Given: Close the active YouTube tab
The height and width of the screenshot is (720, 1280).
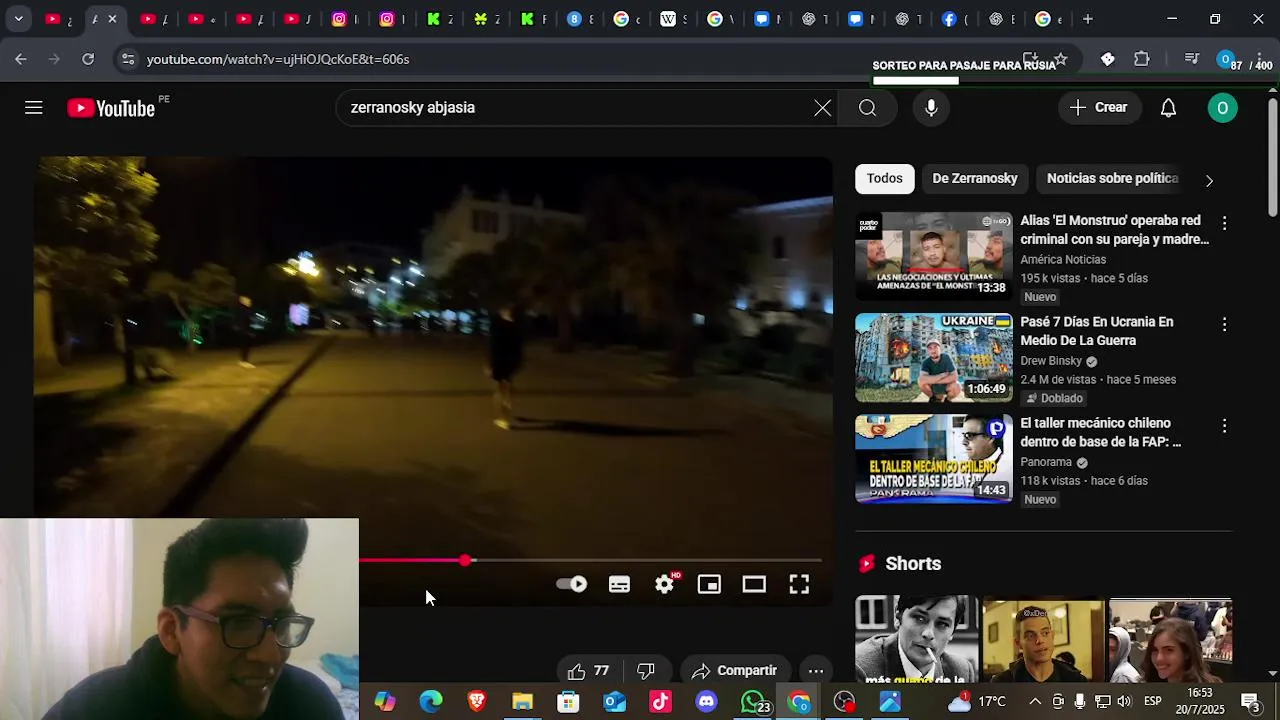Looking at the screenshot, I should [112, 19].
